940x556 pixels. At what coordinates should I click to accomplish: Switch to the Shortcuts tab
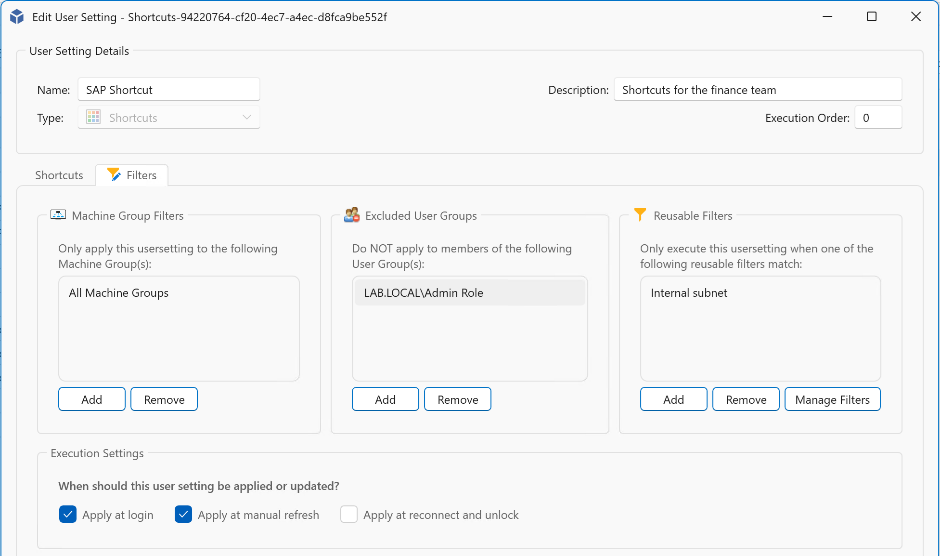point(59,175)
